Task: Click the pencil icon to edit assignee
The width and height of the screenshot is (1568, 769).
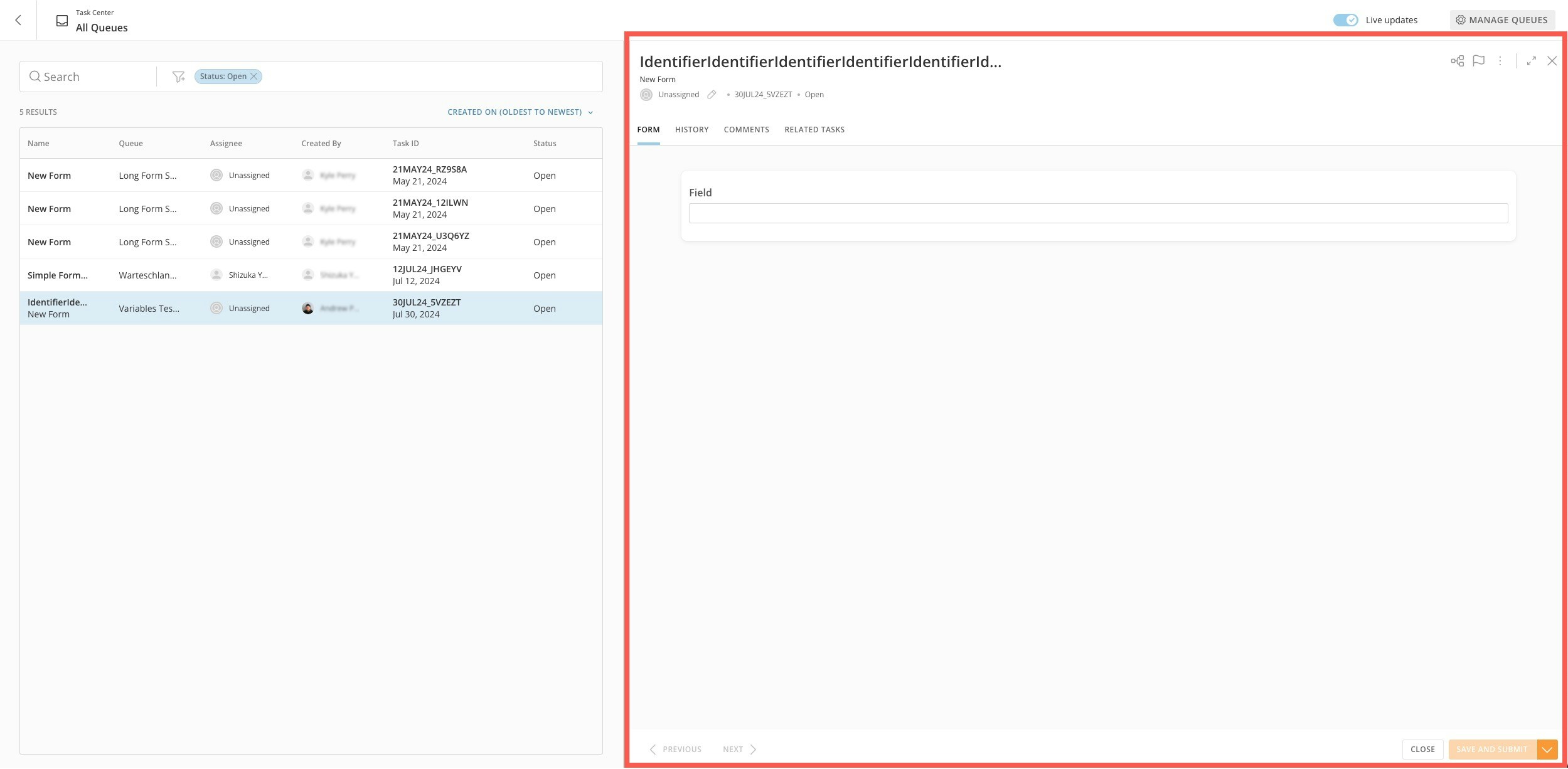Action: (x=712, y=95)
